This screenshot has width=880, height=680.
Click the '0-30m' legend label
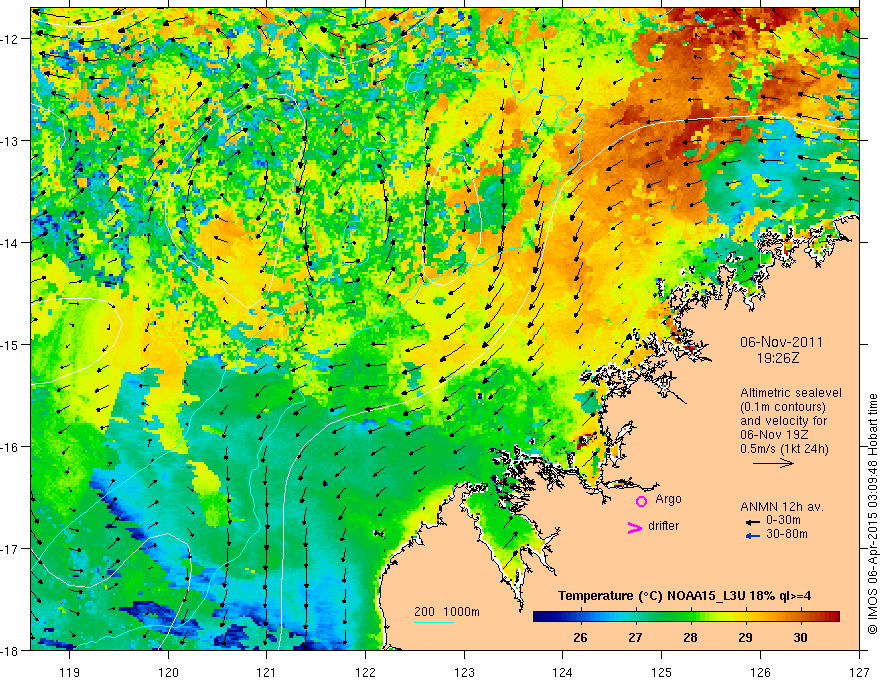coord(783,520)
